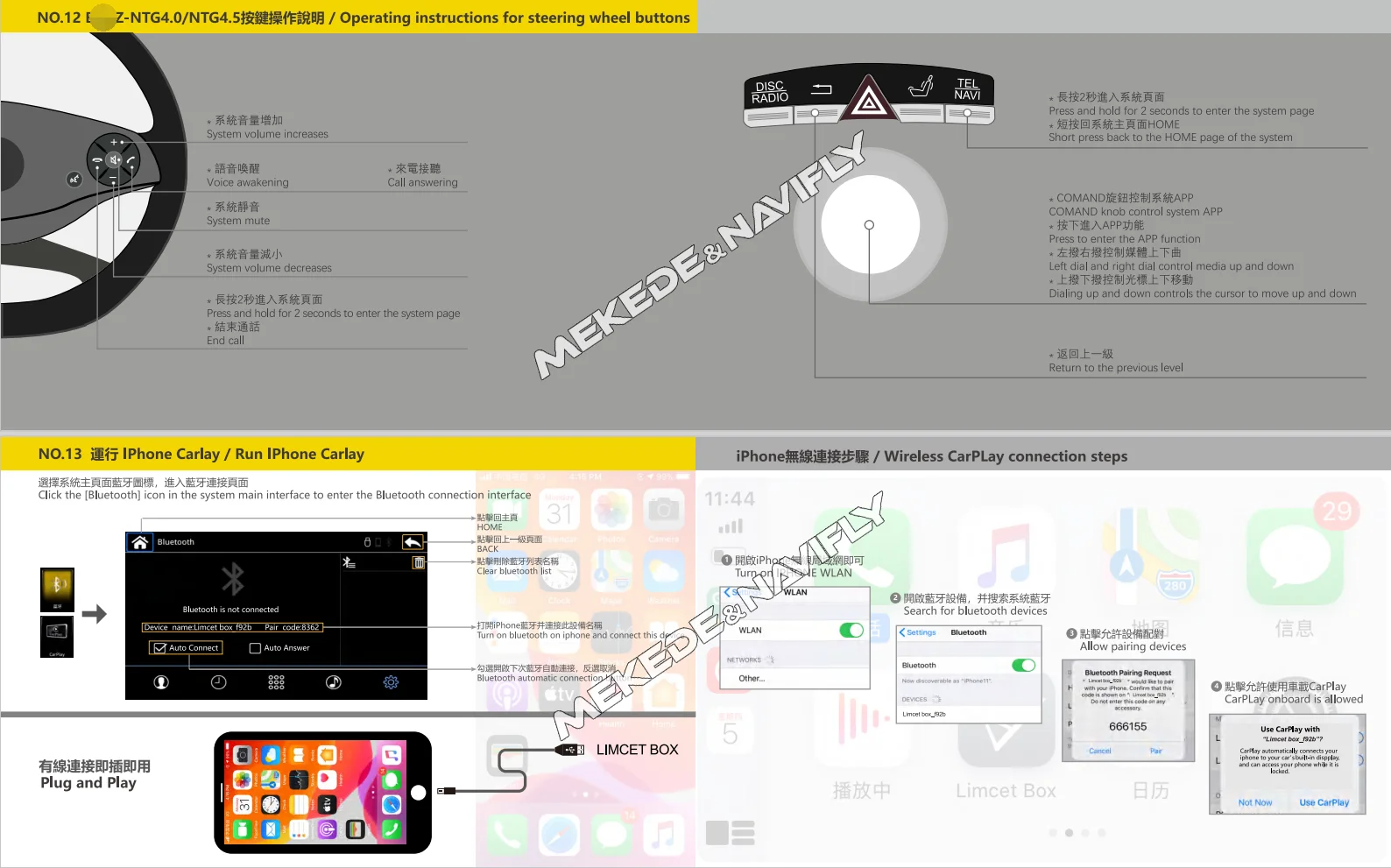Click the CarPlay app thumbnail
The image size is (1391, 868).
click(x=57, y=637)
